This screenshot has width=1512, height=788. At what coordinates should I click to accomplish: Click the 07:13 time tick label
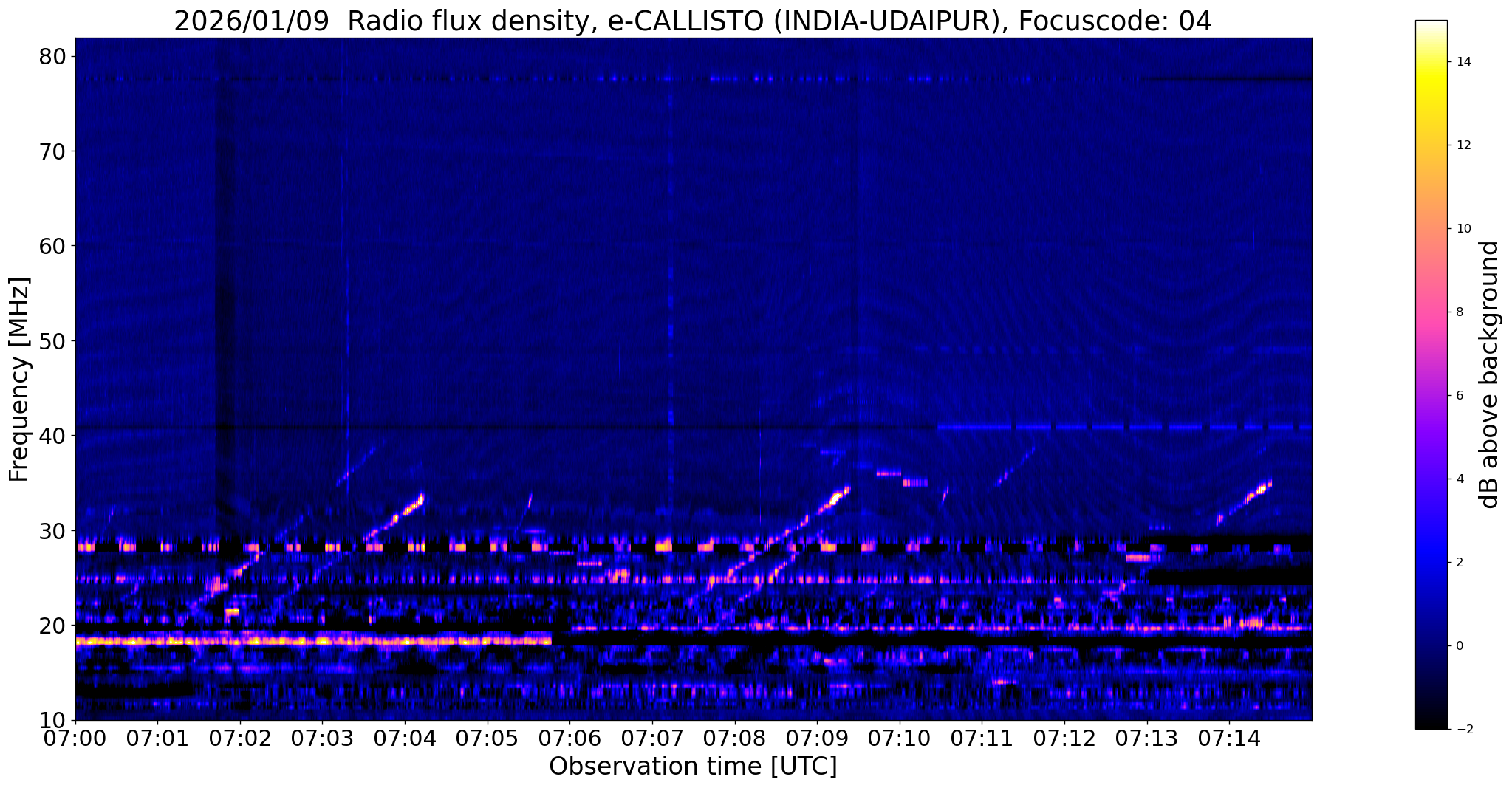click(1147, 738)
